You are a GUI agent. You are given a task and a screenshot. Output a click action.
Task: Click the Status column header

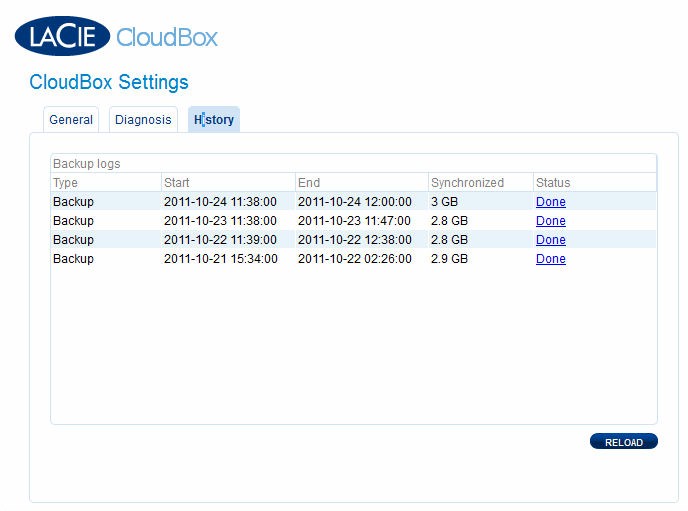[595, 182]
